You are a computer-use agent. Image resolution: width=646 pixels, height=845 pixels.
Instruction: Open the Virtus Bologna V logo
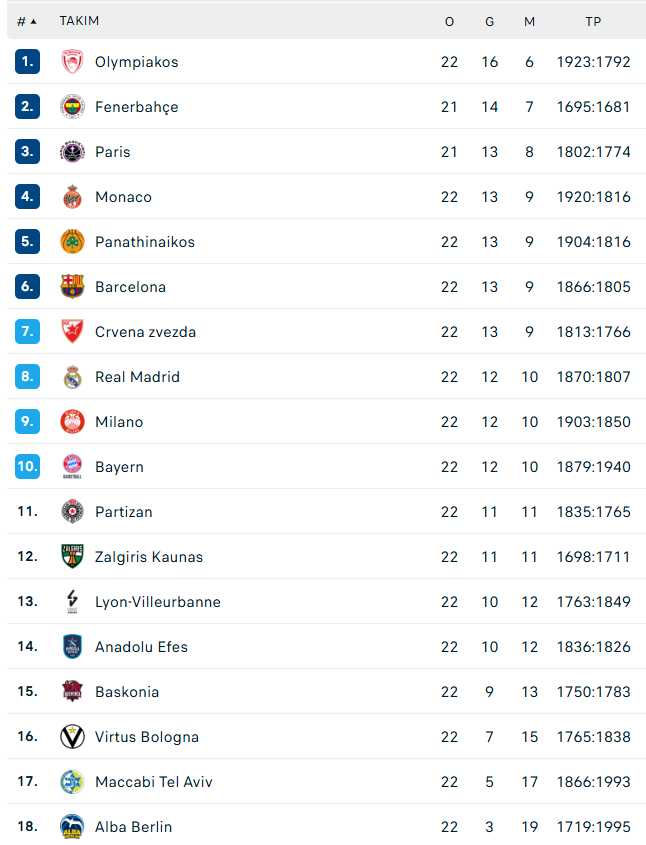pyautogui.click(x=72, y=737)
